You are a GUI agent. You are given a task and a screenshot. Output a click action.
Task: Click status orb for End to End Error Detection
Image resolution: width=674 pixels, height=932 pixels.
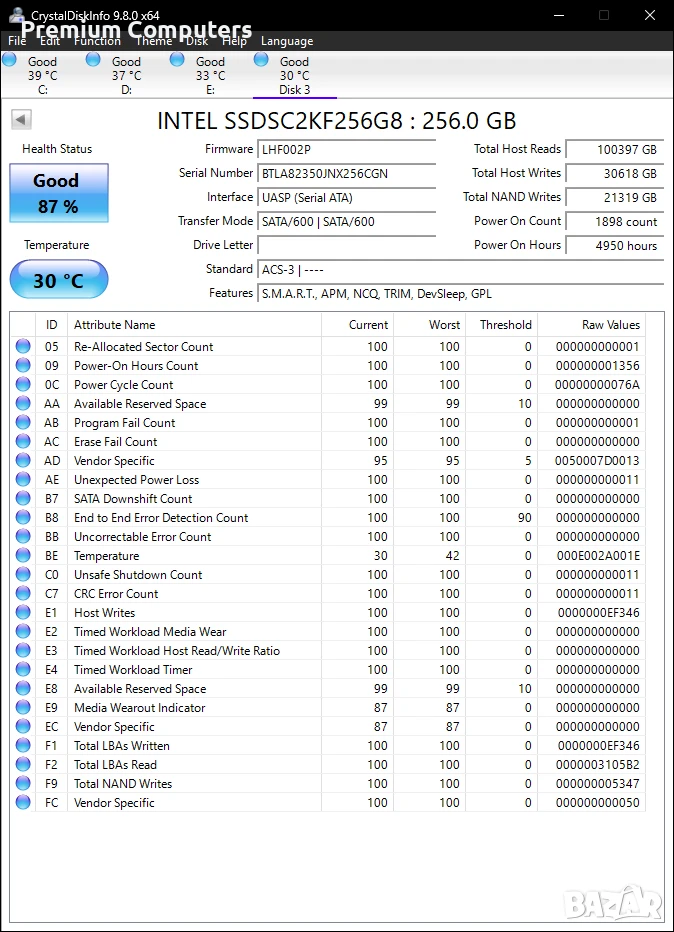coord(23,517)
